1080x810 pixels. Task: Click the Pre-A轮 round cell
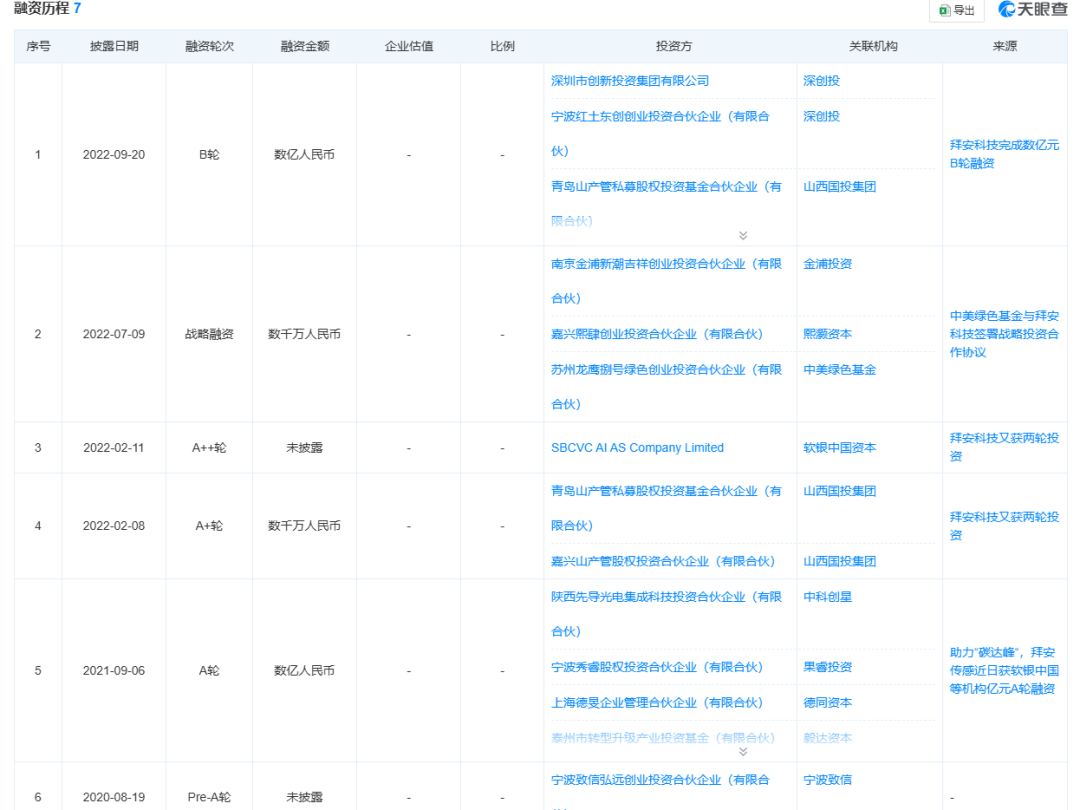(209, 798)
